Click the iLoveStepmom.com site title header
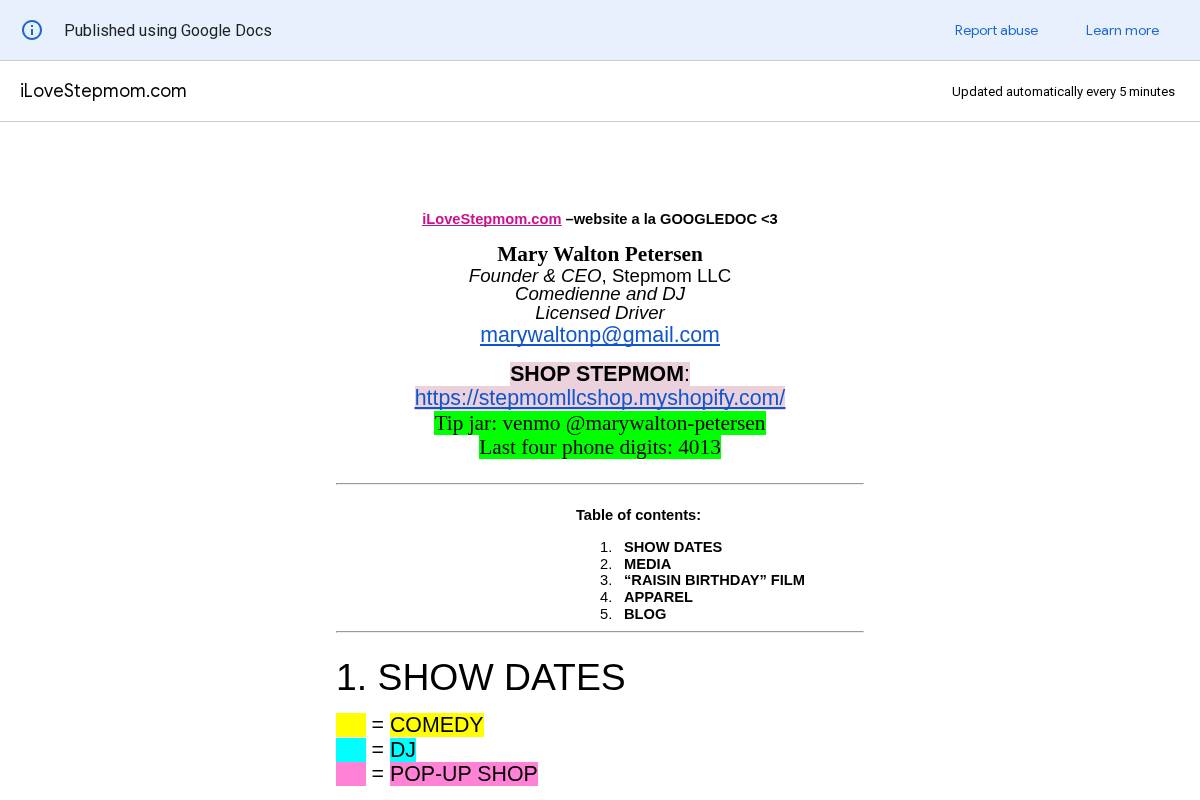Screen dimensions: 1200x800 click(x=103, y=91)
